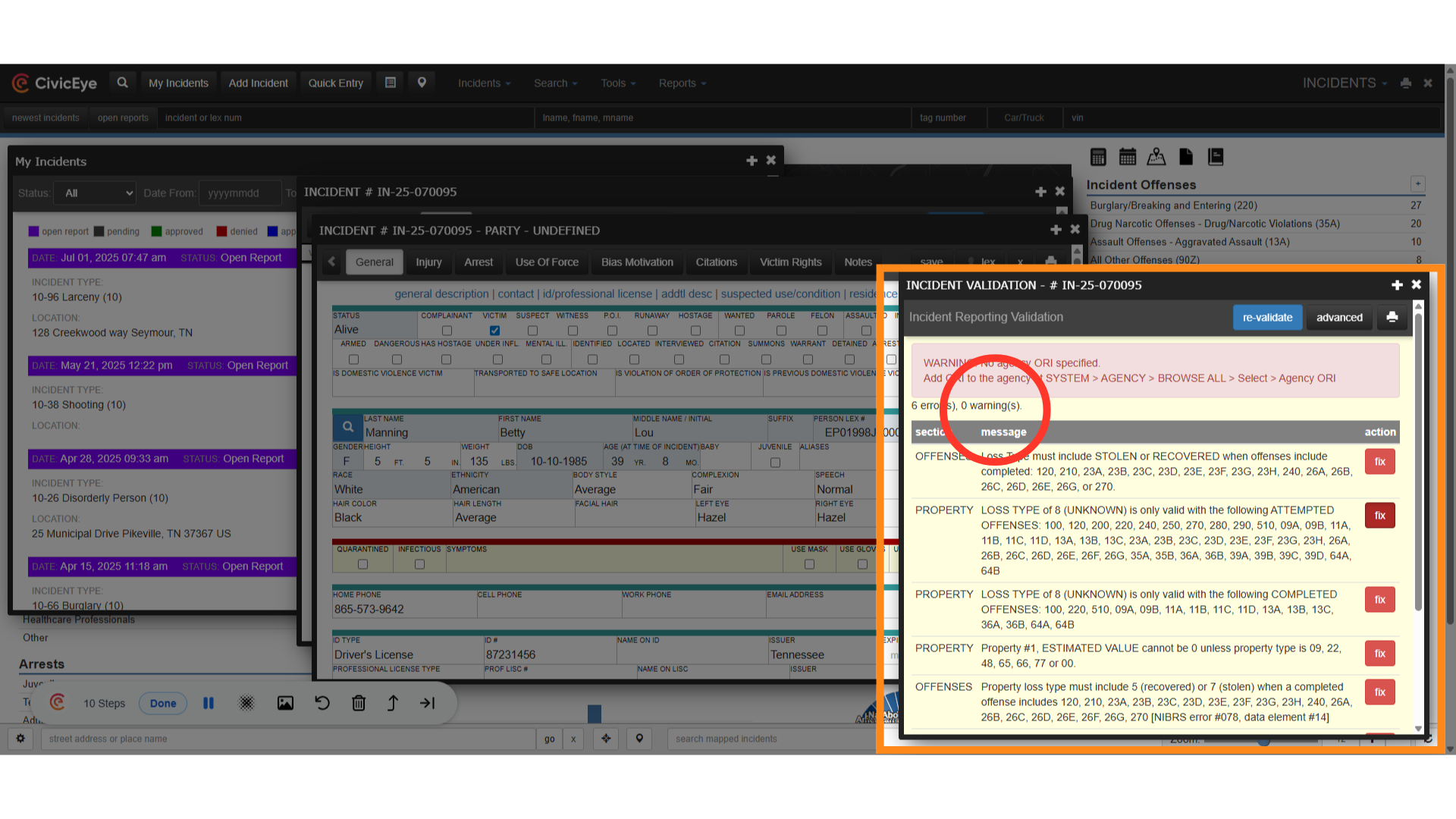Print the Incident Validation report

click(x=1392, y=317)
